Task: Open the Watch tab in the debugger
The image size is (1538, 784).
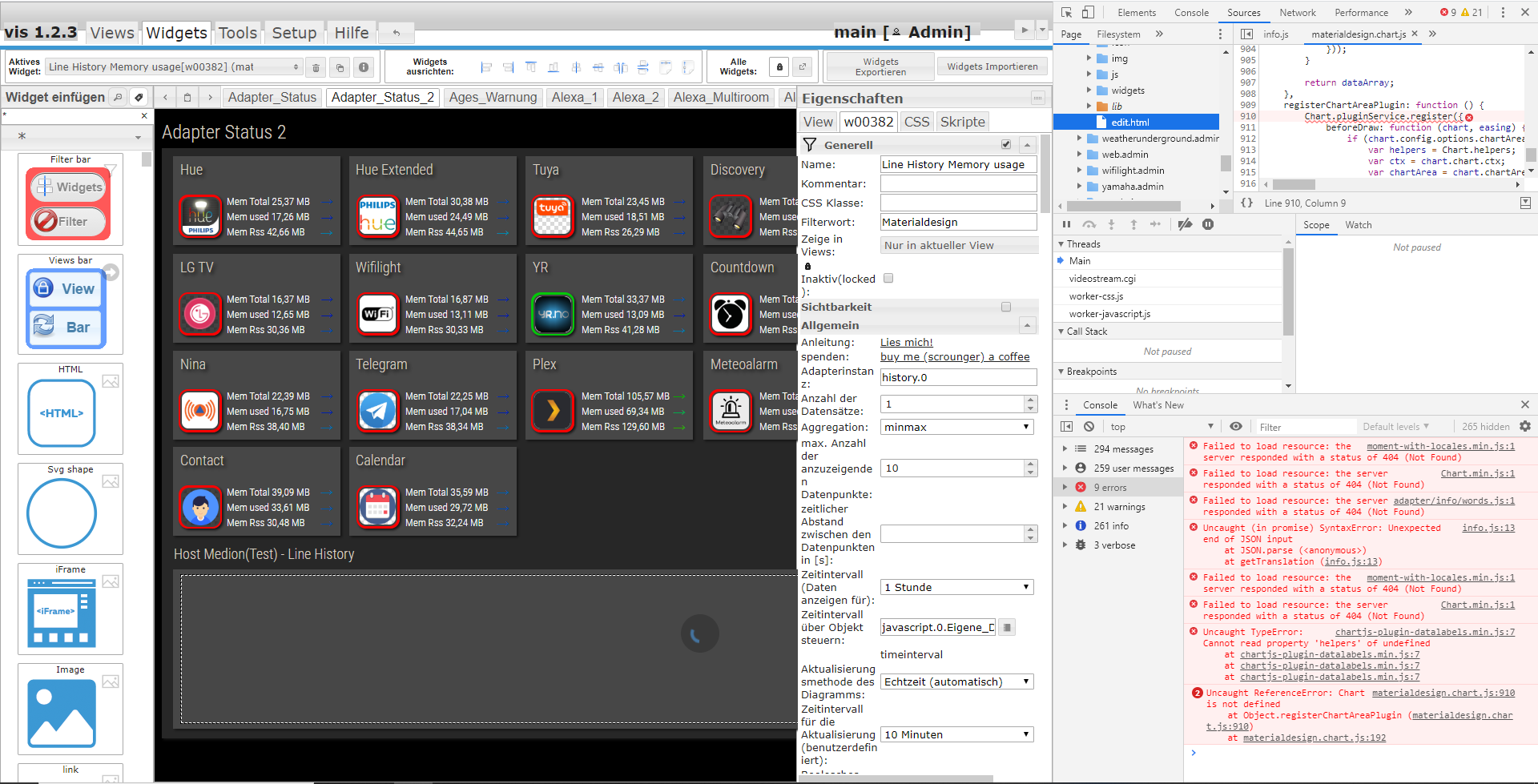Action: tap(1358, 224)
